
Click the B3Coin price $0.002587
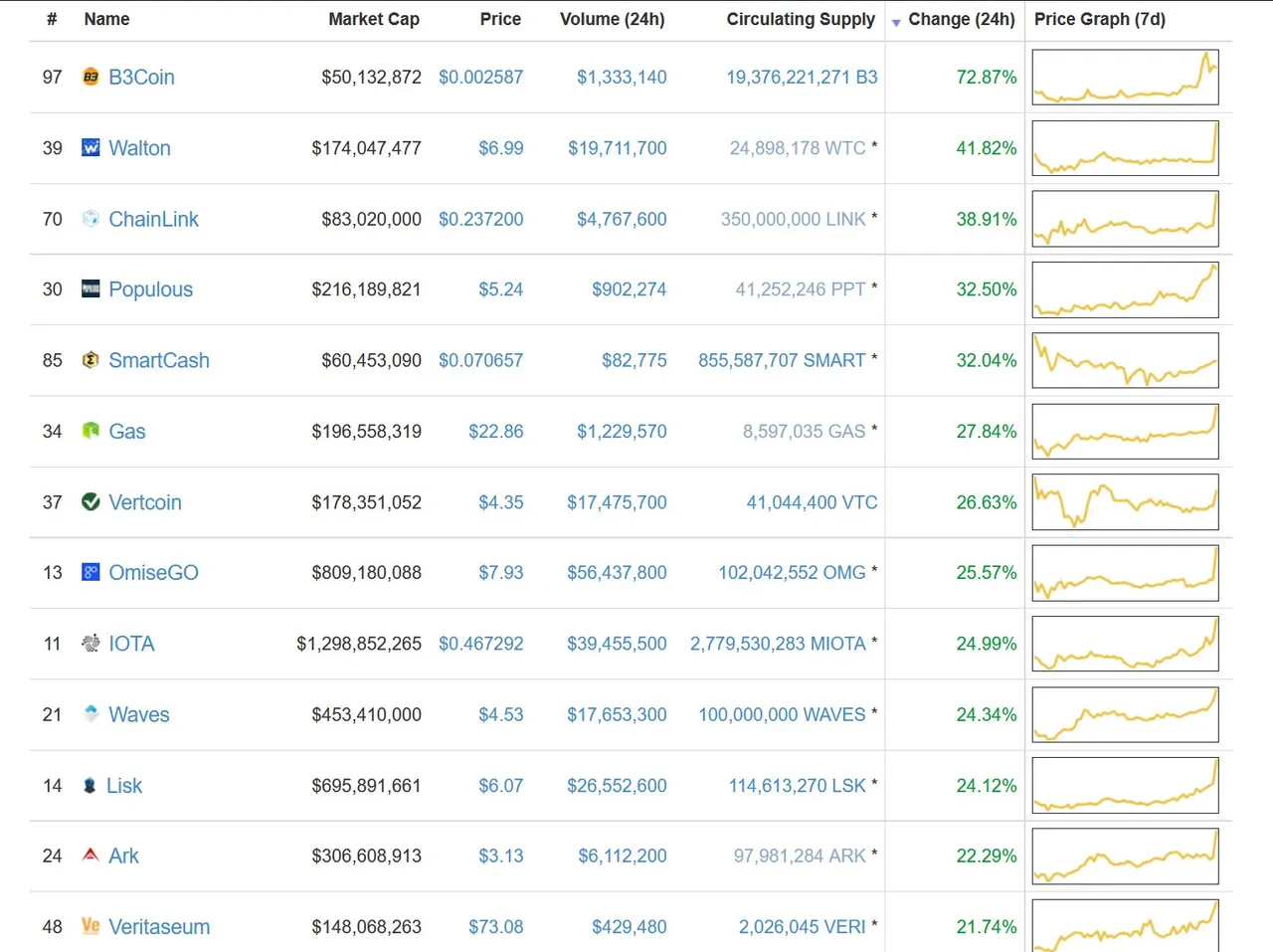coord(480,77)
